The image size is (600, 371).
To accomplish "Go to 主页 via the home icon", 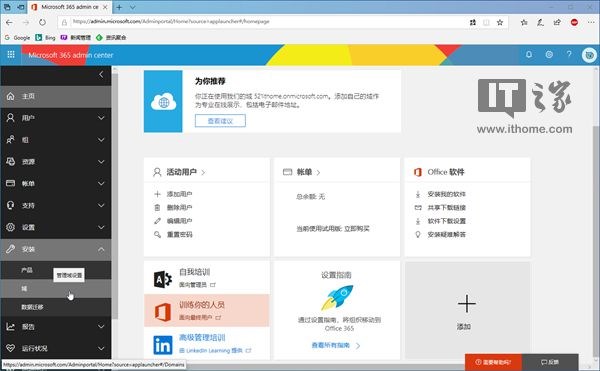I will pos(10,96).
